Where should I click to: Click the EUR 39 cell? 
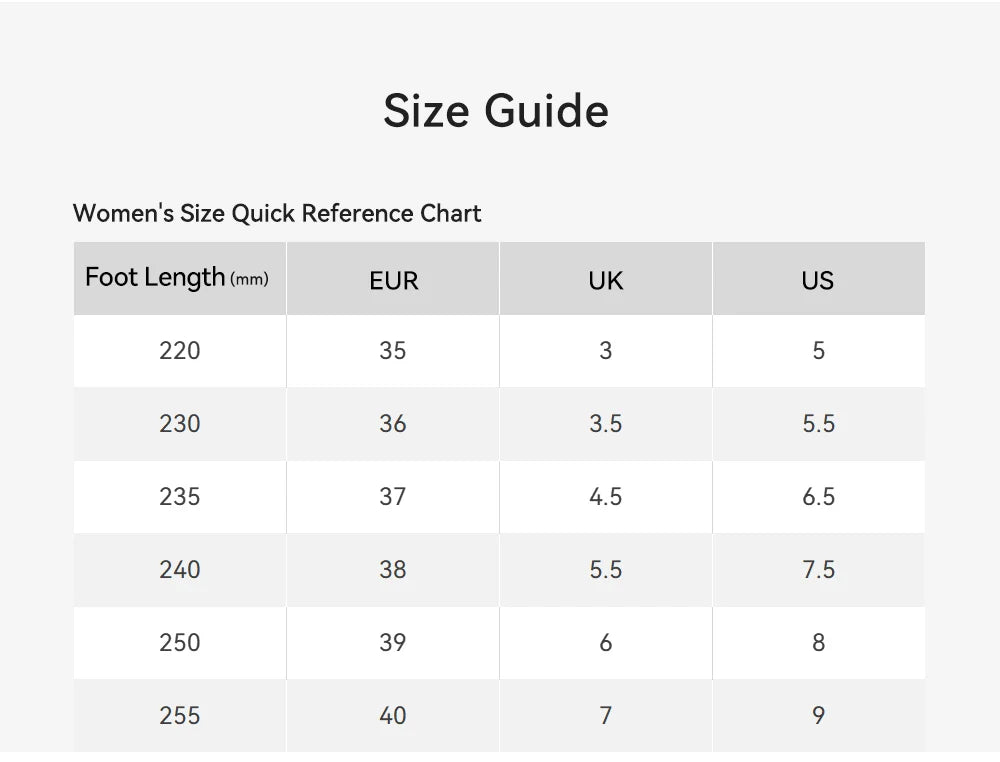point(393,643)
